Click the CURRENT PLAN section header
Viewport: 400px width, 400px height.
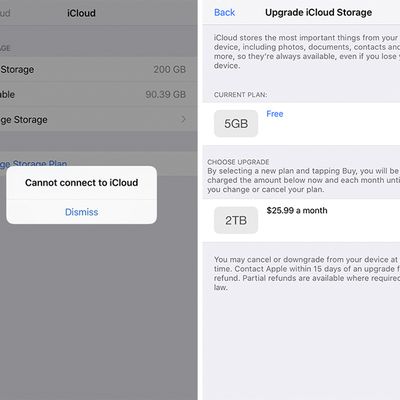(x=240, y=95)
